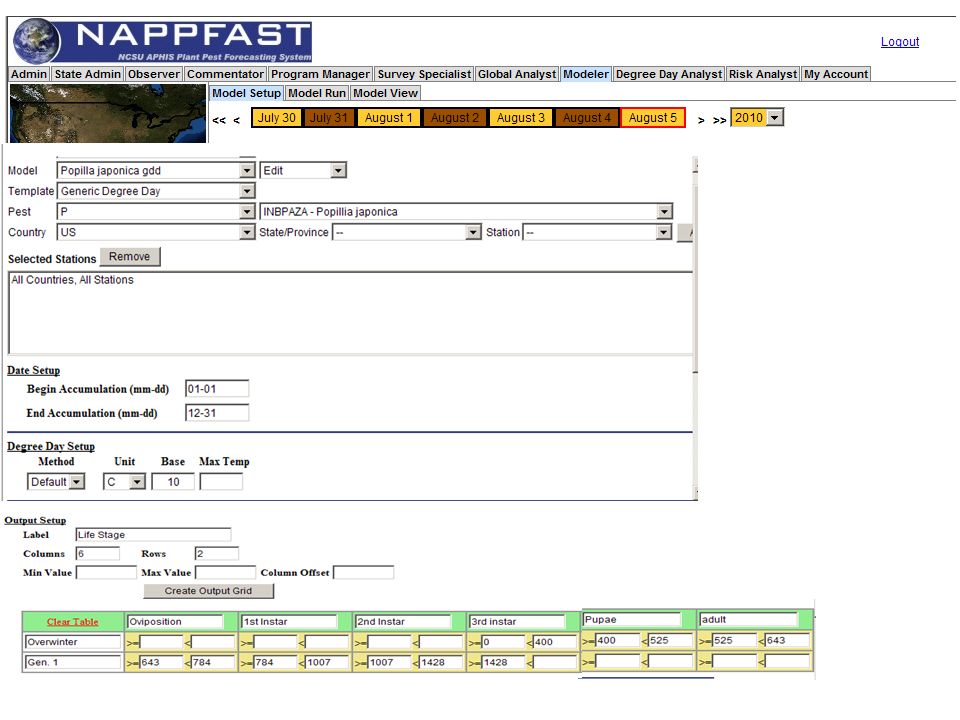Screen dimensions: 960x720
Task: Choose the August 1 date button
Action: [388, 118]
